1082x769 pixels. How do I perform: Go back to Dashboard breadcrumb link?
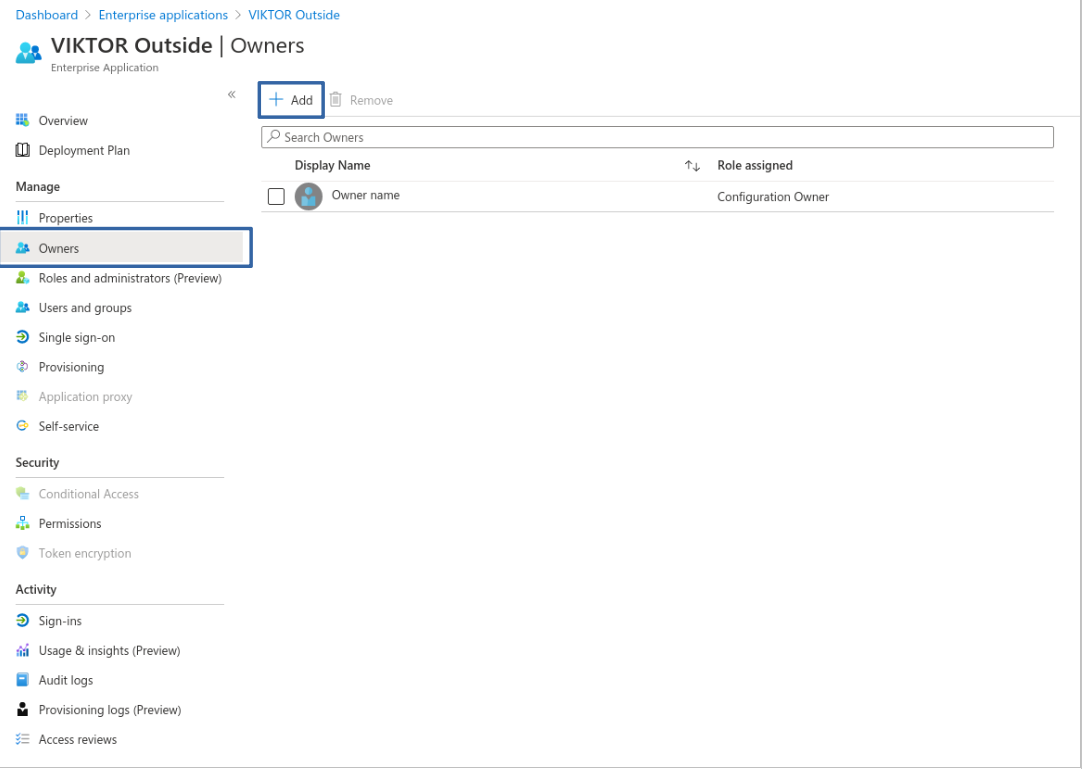point(46,15)
